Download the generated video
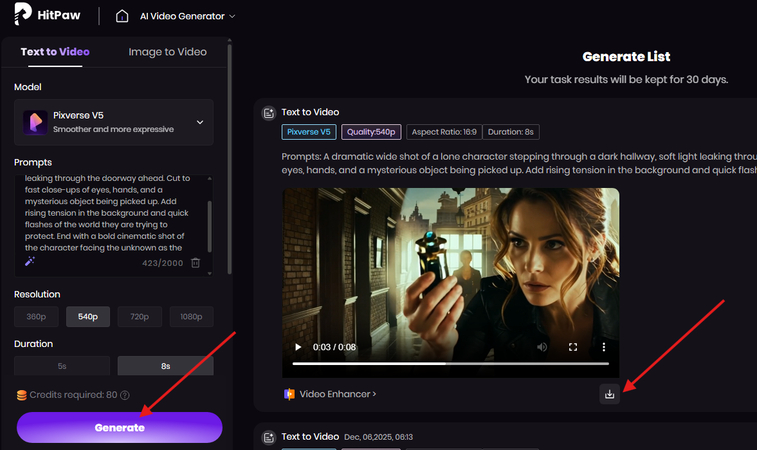757x450 pixels. 610,394
